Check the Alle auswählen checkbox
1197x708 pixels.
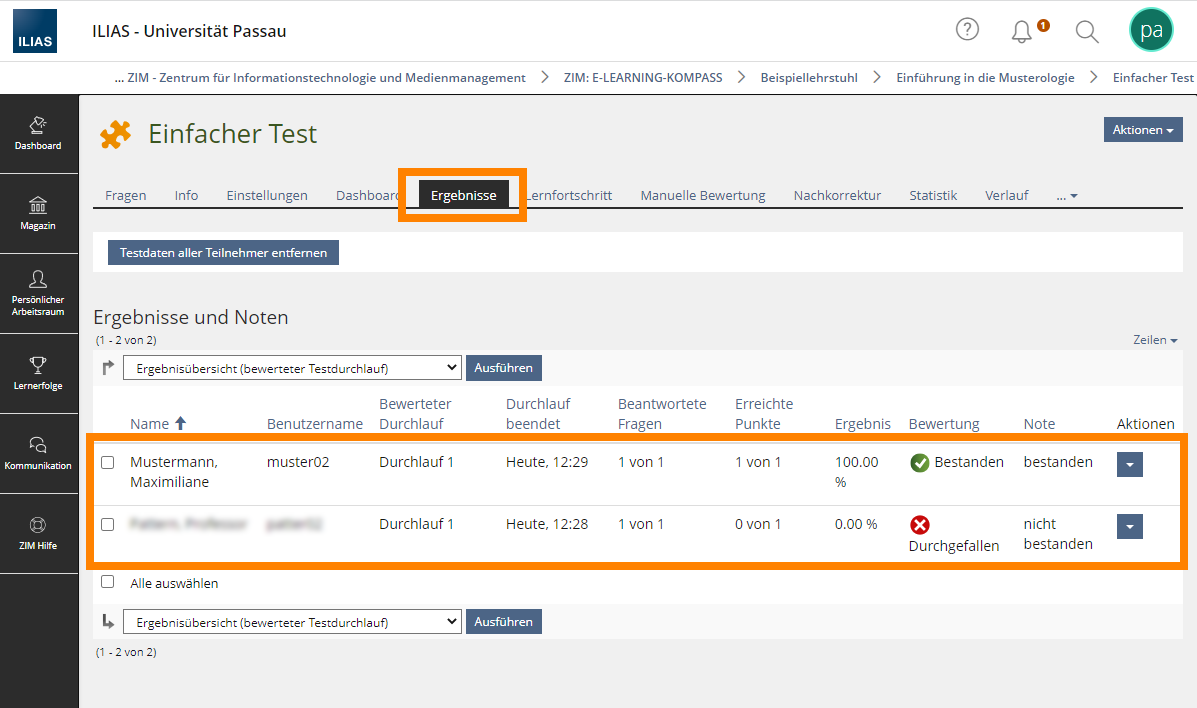click(108, 582)
